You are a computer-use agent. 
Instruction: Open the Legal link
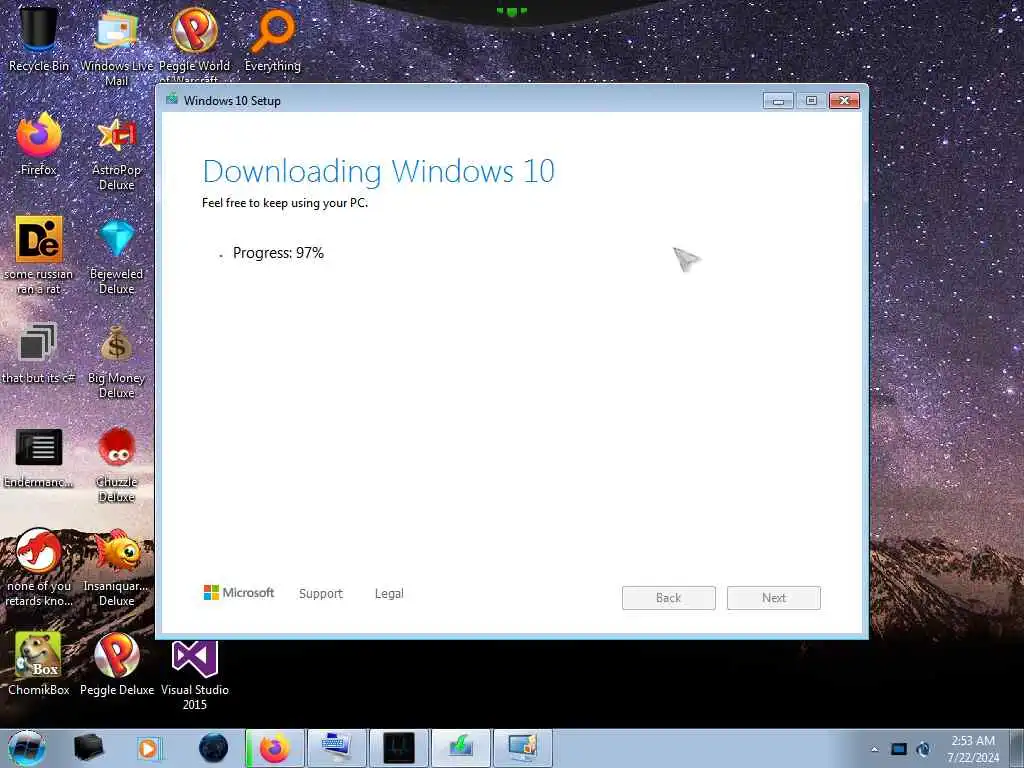coord(389,594)
